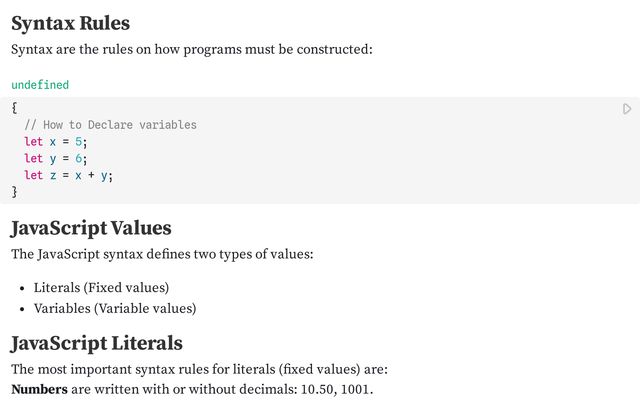Place cursor on 'let z = x + y;' line
The image size is (640, 400).
(x=68, y=175)
